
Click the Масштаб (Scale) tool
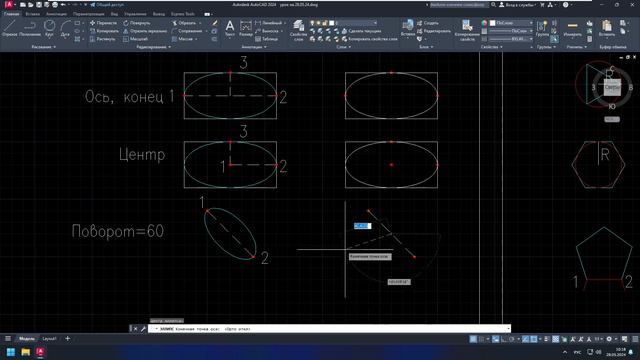pos(135,39)
